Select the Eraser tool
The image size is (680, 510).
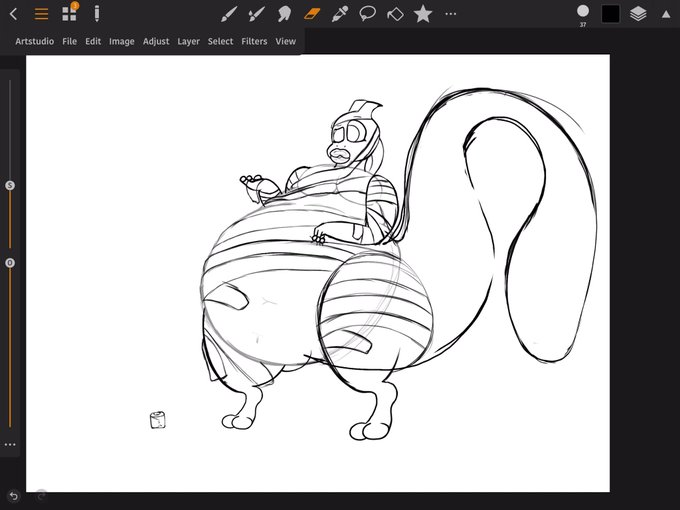point(312,14)
